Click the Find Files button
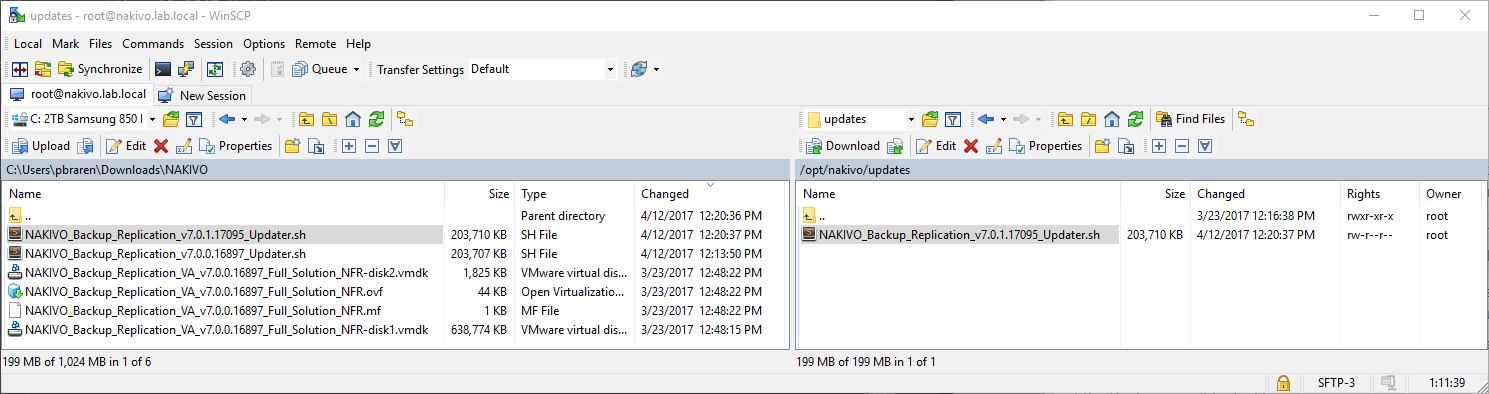The height and width of the screenshot is (394, 1489). tap(1191, 119)
